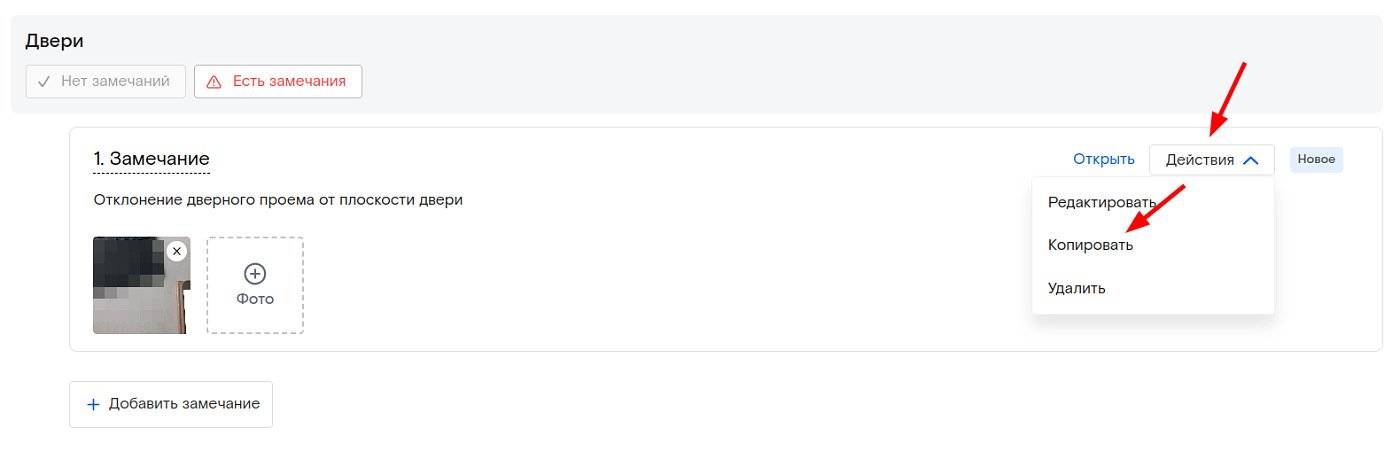Open the Действия dropdown

coord(1212,160)
